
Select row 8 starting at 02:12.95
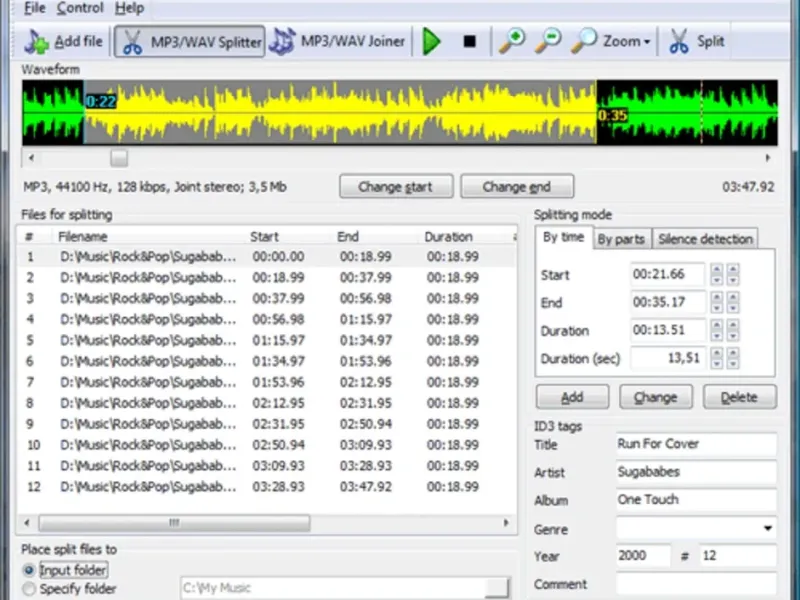[267, 403]
